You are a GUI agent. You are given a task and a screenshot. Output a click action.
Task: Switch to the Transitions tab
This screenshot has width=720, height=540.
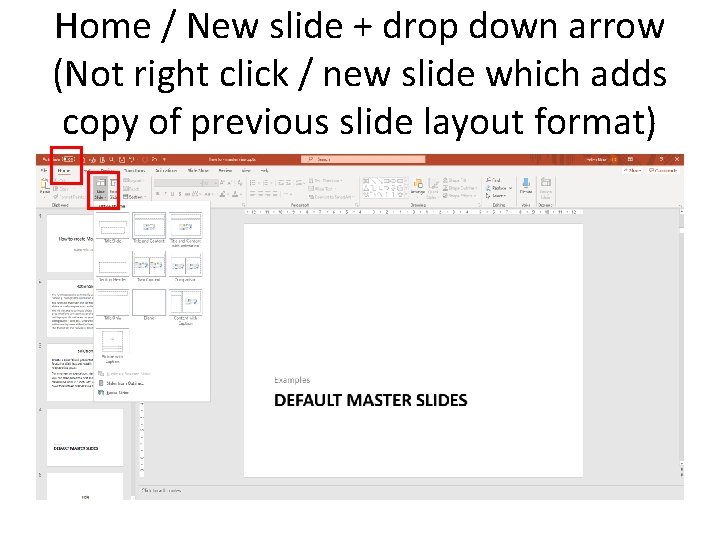[x=135, y=170]
